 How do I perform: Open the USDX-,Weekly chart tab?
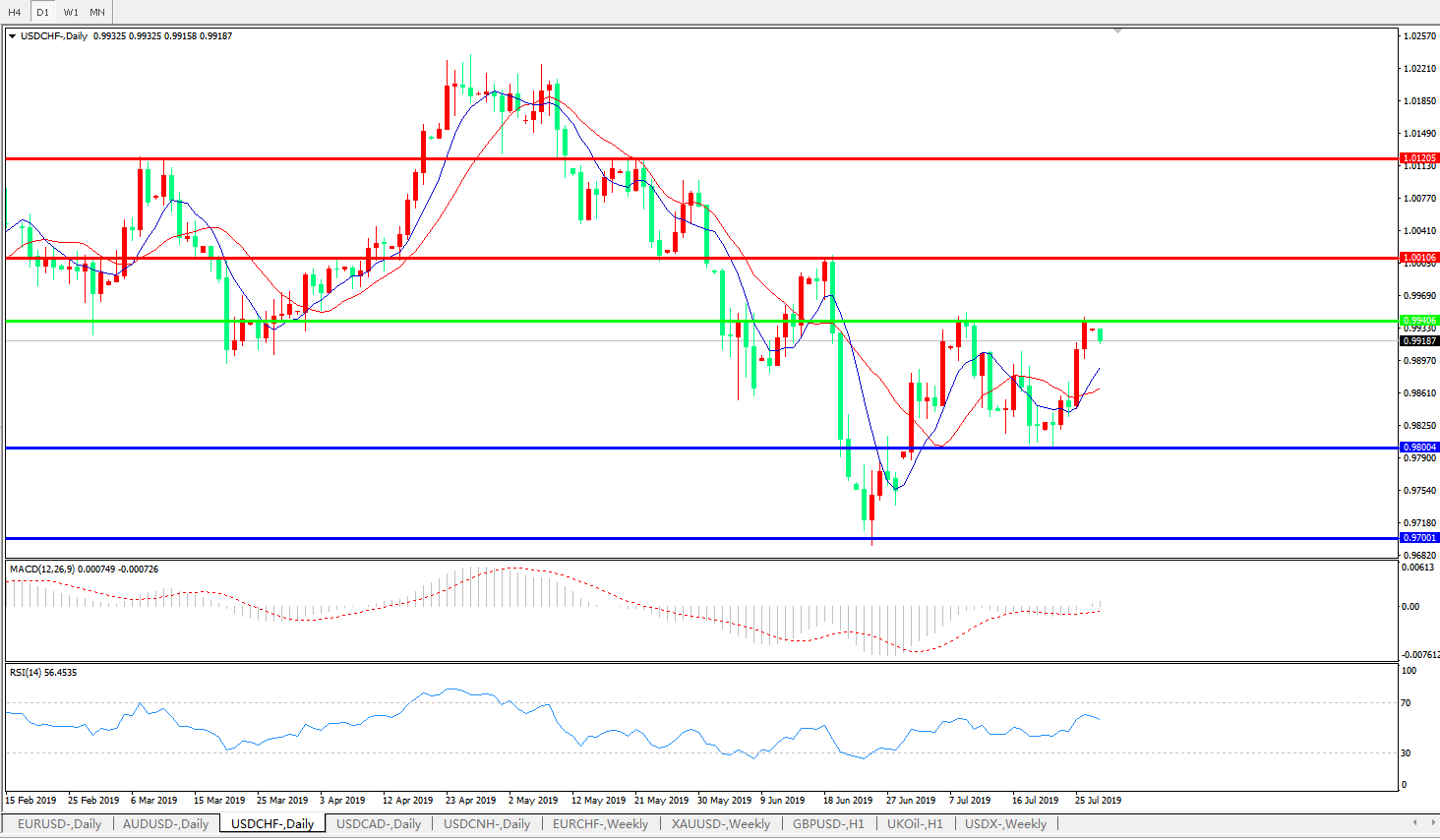[x=1005, y=824]
